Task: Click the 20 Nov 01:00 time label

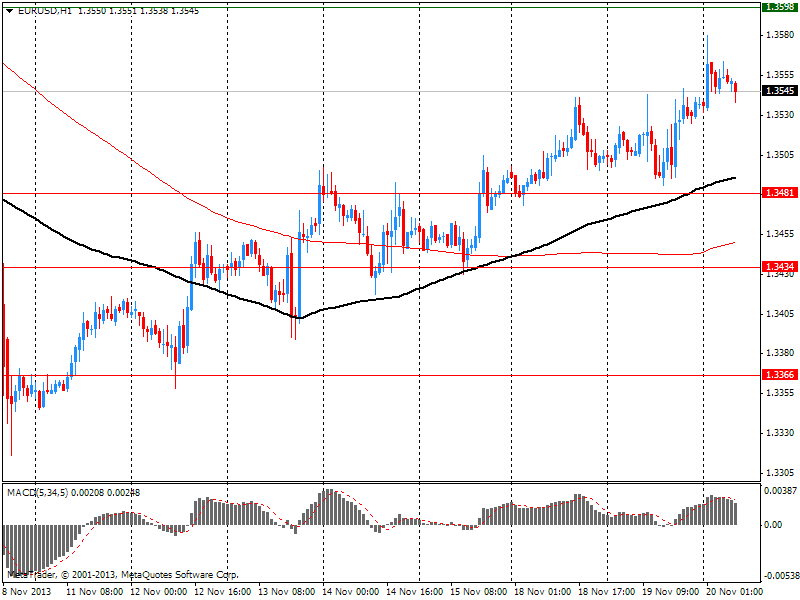Action: click(x=732, y=592)
